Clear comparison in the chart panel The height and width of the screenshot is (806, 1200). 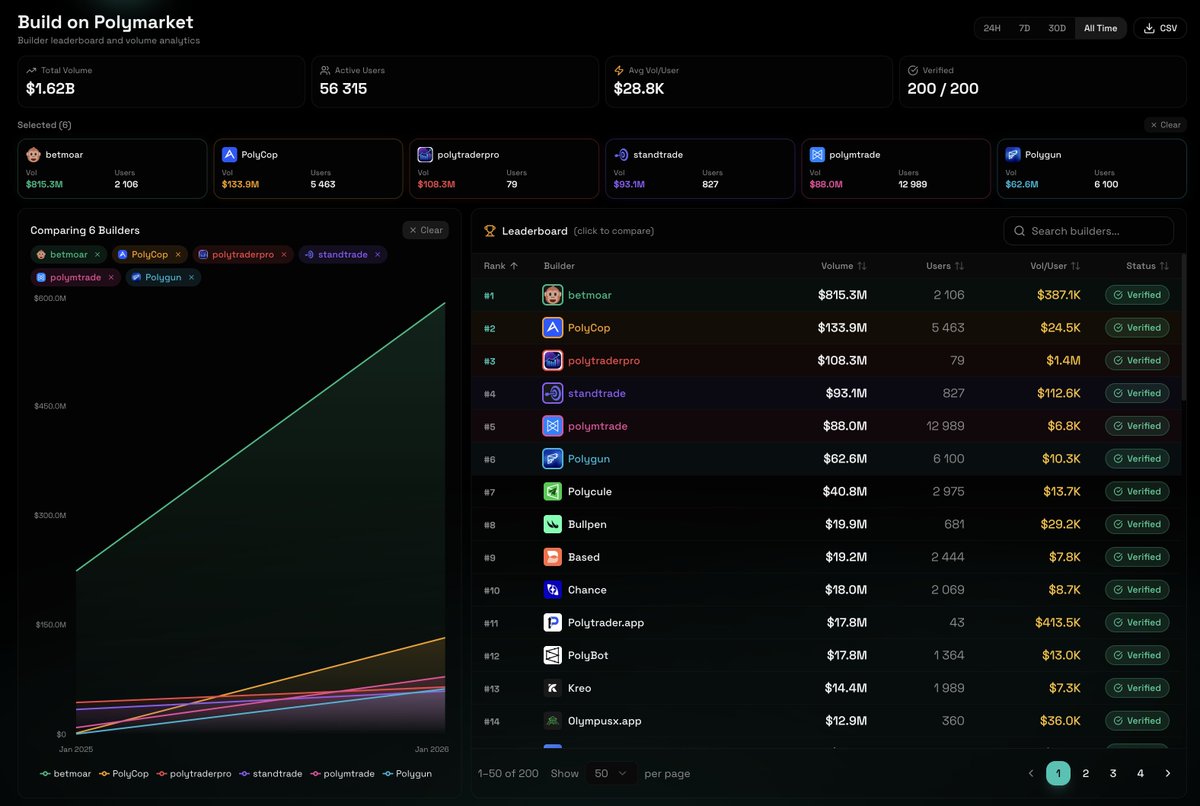(x=426, y=230)
